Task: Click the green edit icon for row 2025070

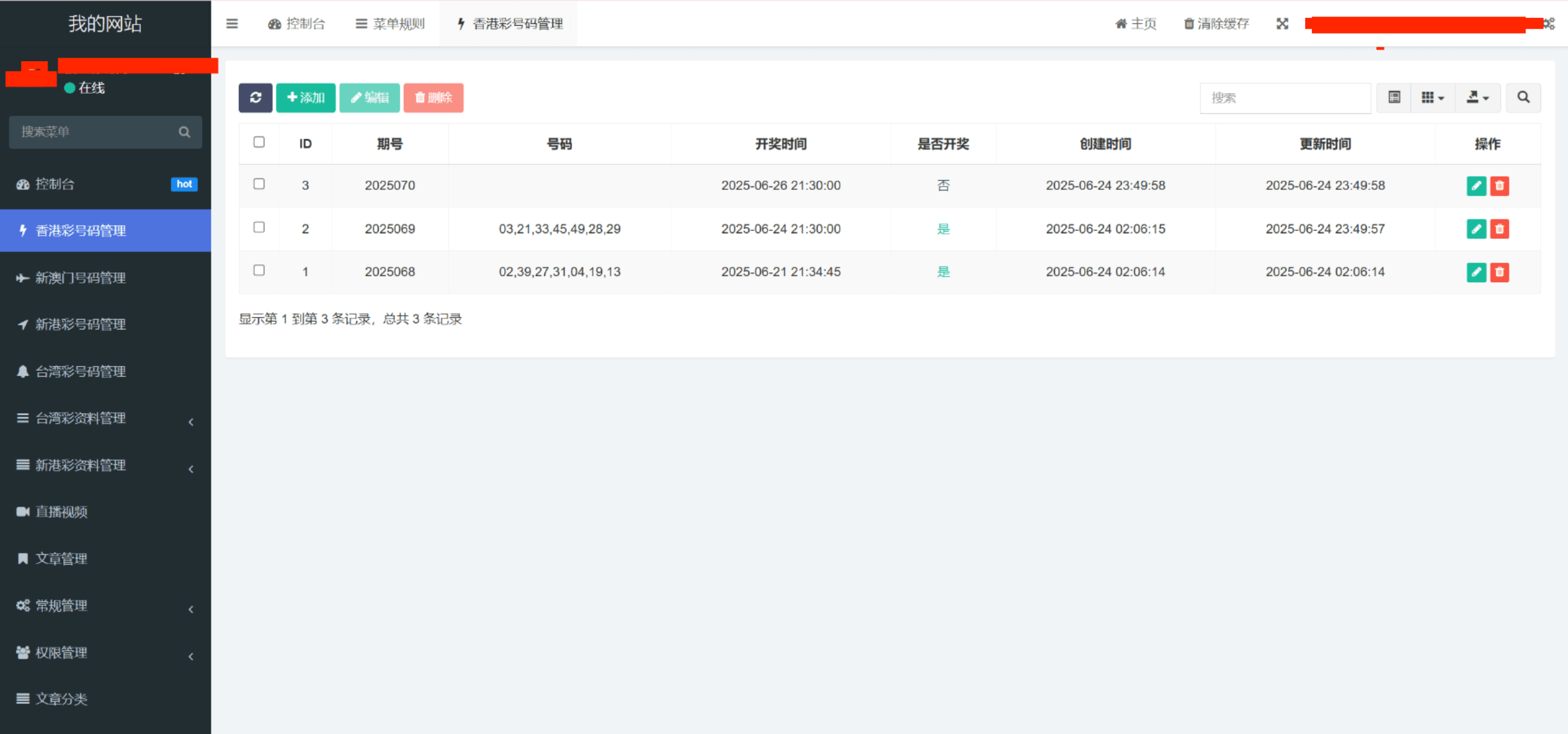Action: pos(1476,185)
